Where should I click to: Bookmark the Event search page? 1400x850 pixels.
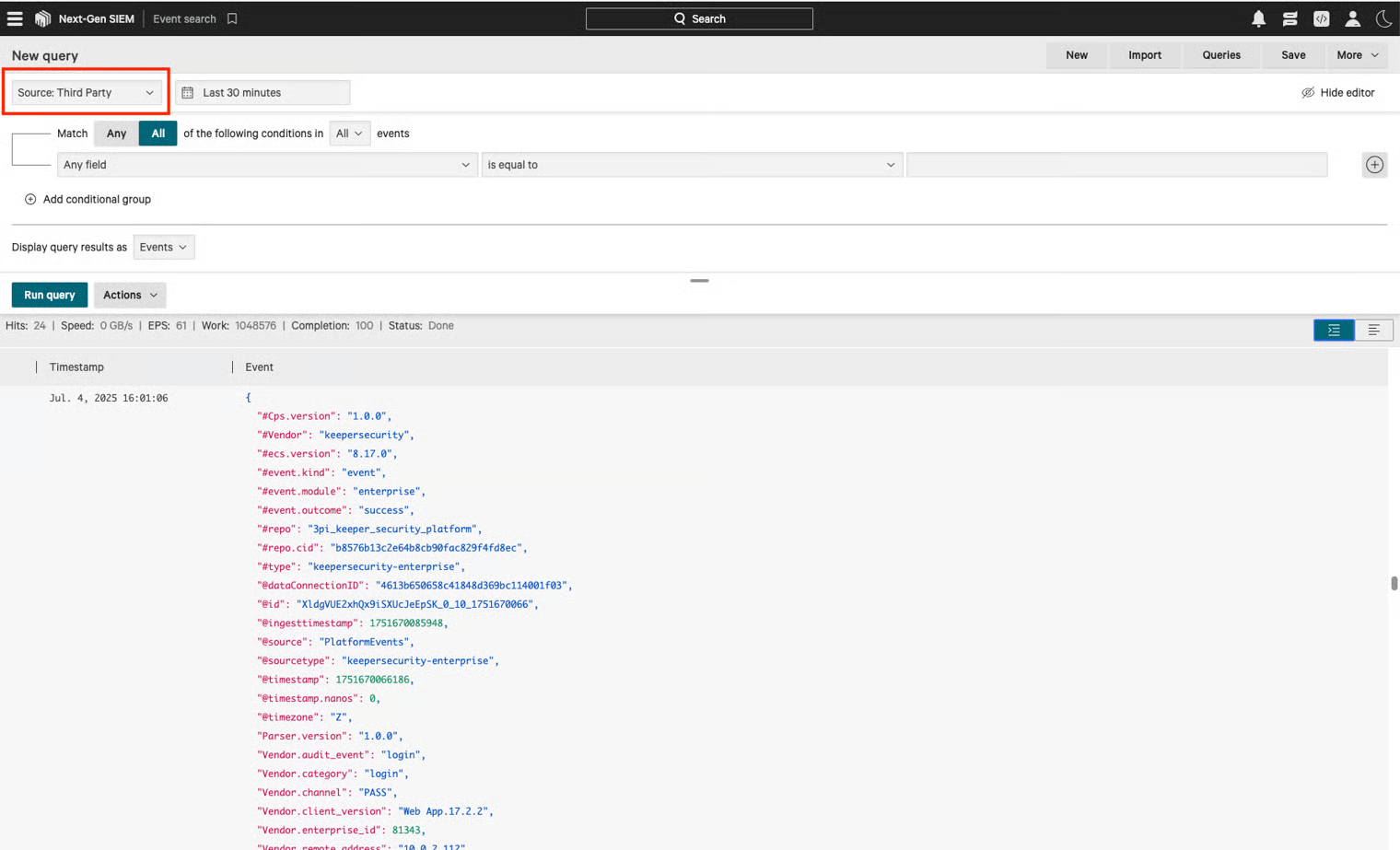(232, 18)
